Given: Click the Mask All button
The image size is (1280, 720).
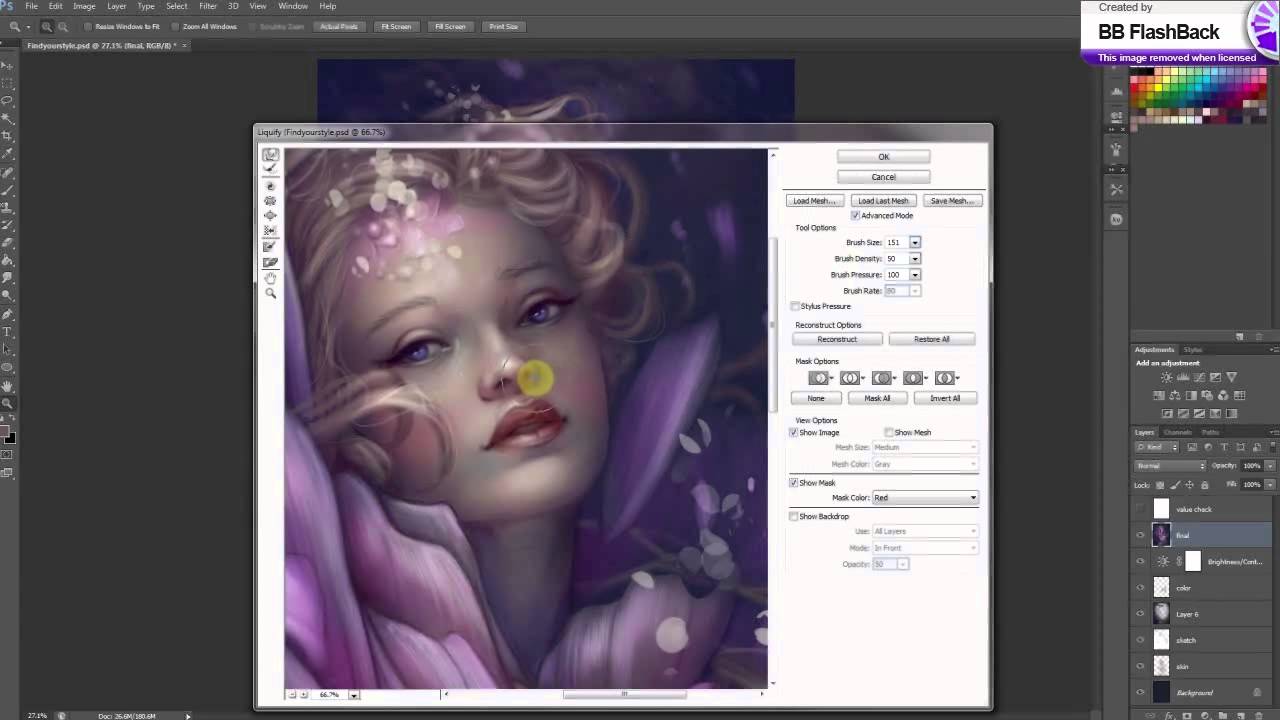Looking at the screenshot, I should (877, 398).
